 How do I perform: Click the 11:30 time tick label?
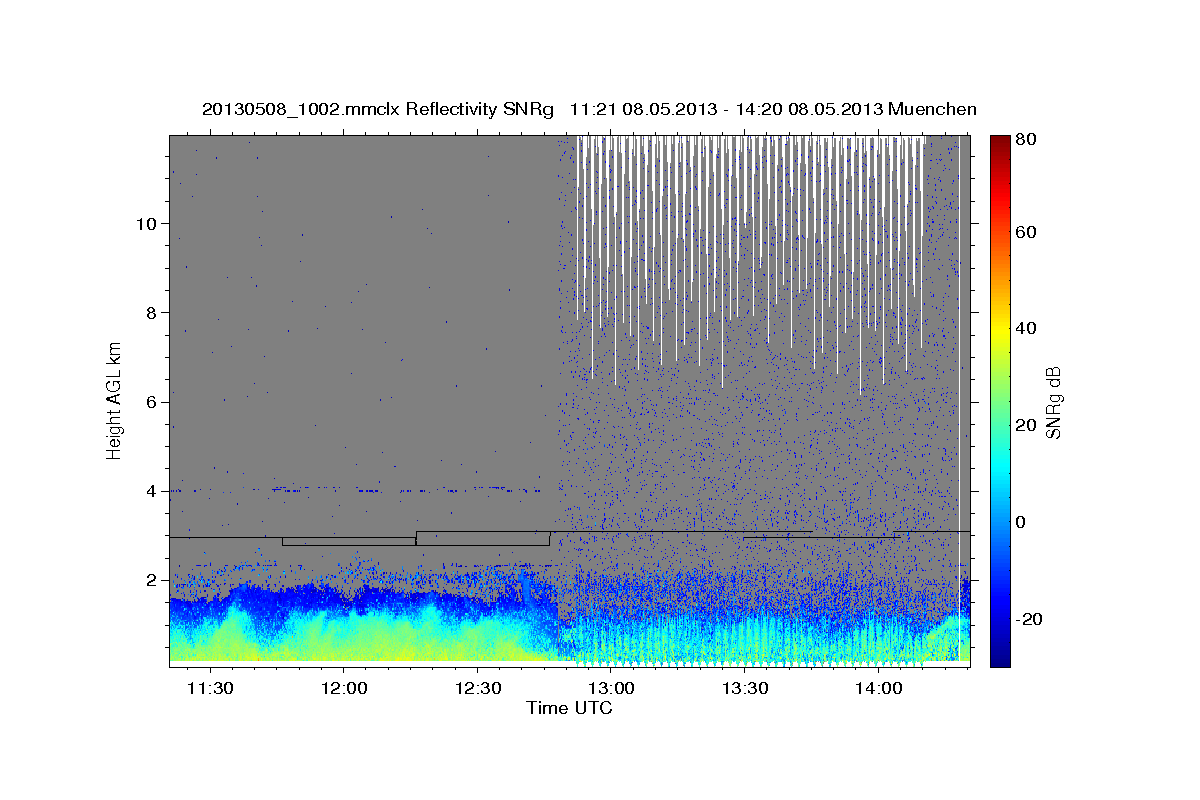tap(210, 688)
